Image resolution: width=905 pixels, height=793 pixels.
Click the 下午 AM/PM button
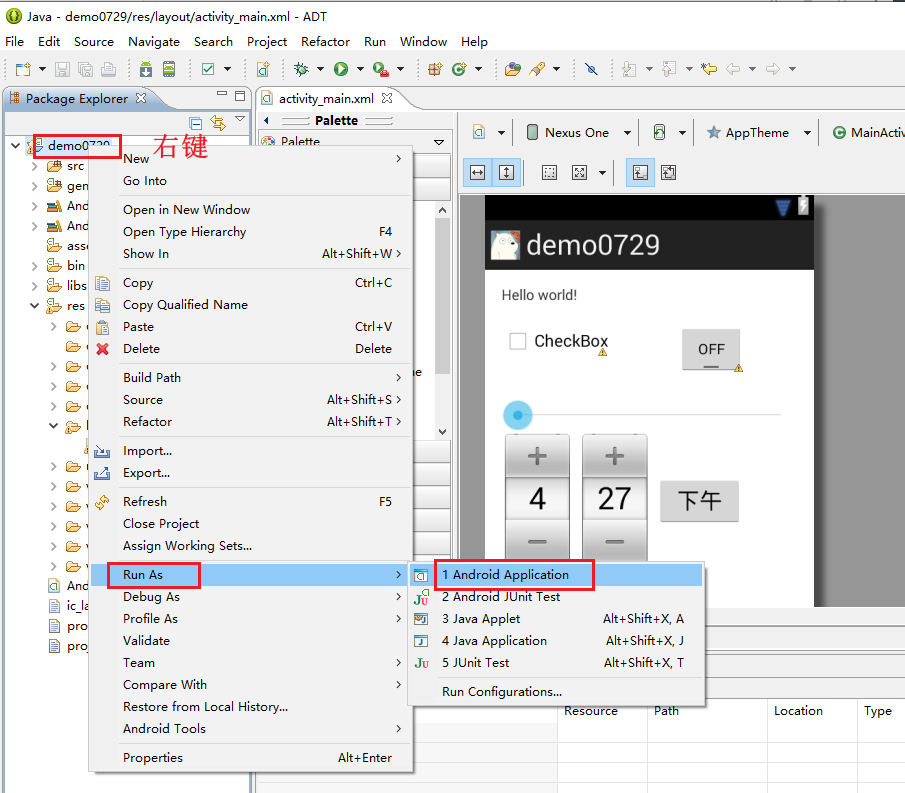tap(699, 501)
